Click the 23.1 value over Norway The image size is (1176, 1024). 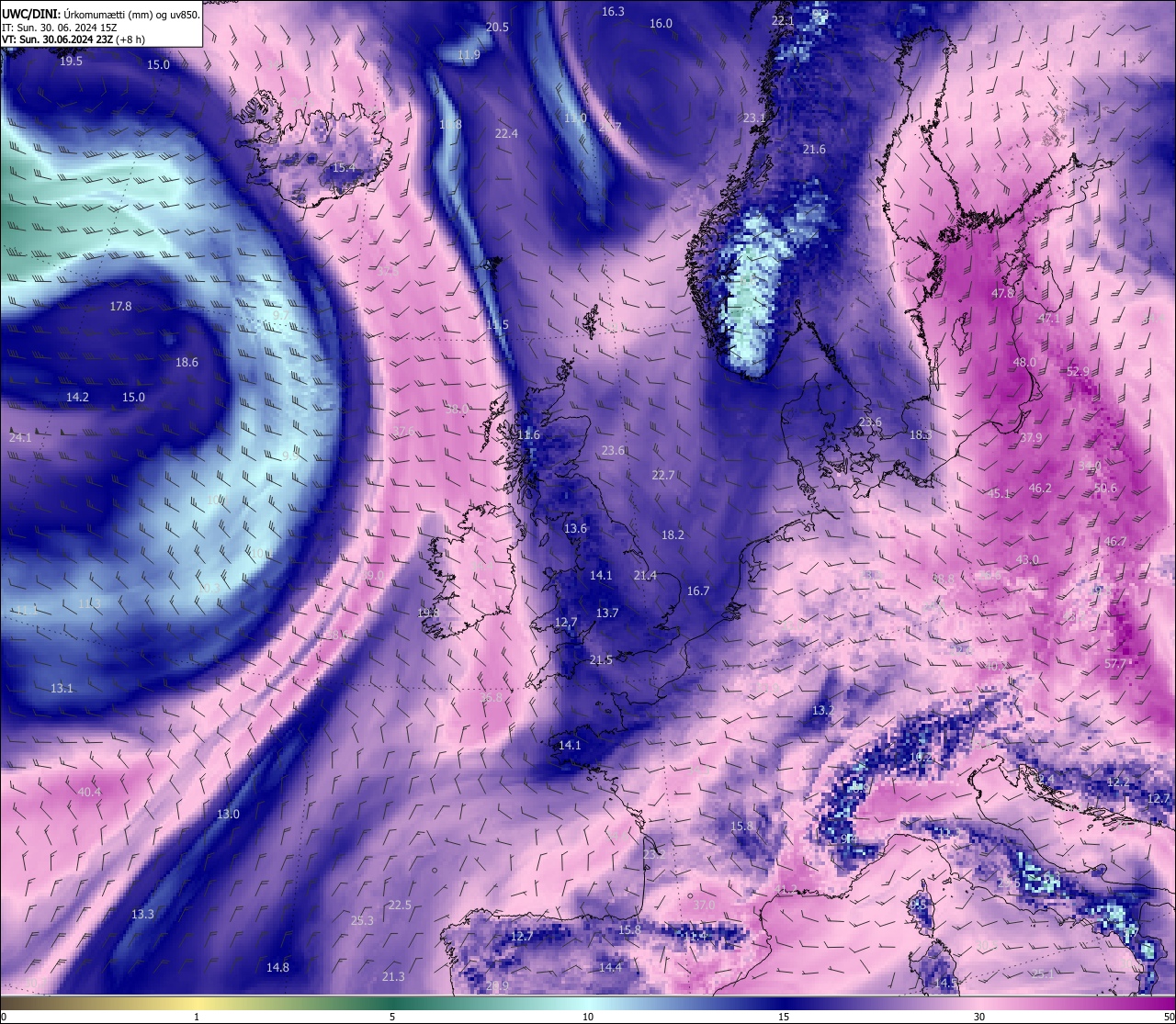click(x=754, y=118)
